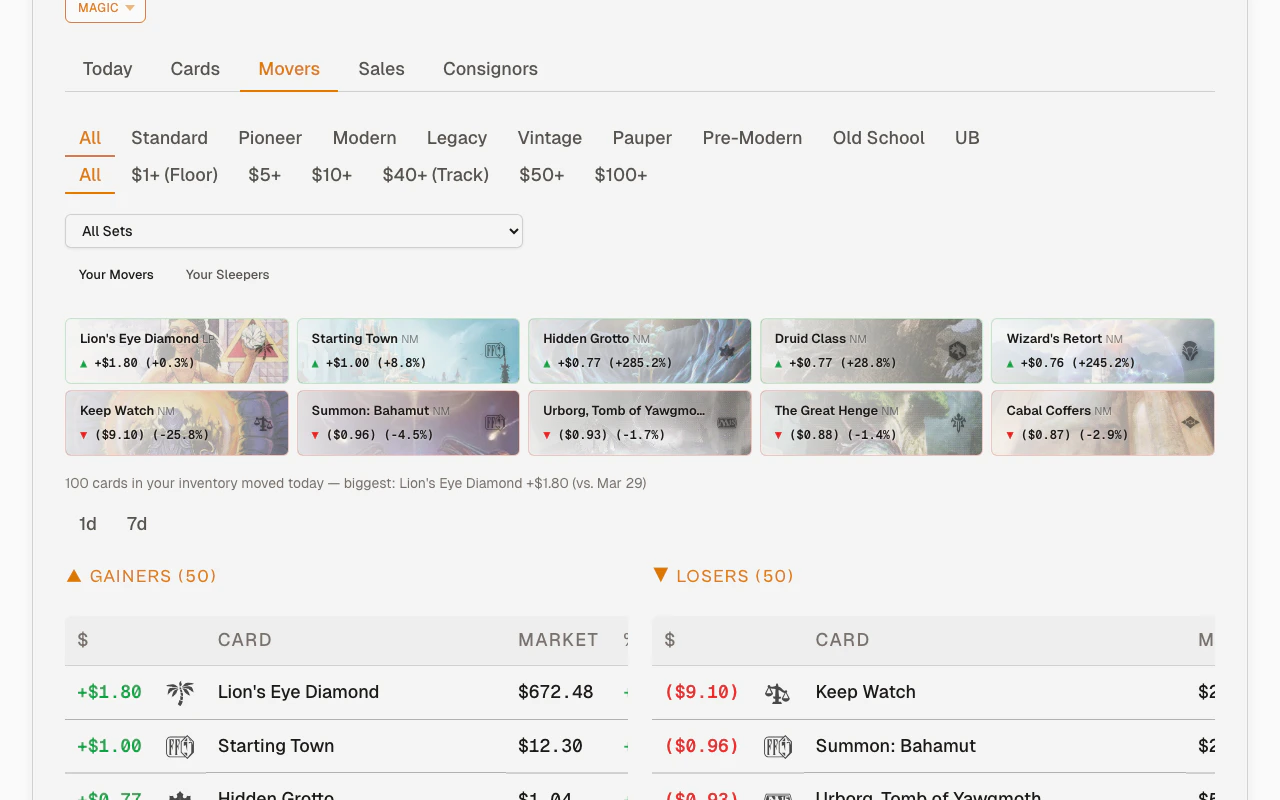Select the Movers tab
The width and height of the screenshot is (1280, 800).
(x=289, y=69)
